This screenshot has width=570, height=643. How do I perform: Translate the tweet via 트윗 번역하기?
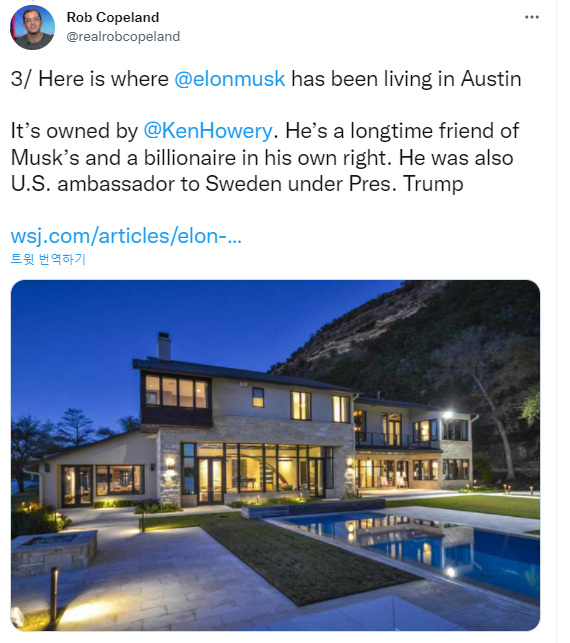pyautogui.click(x=48, y=259)
